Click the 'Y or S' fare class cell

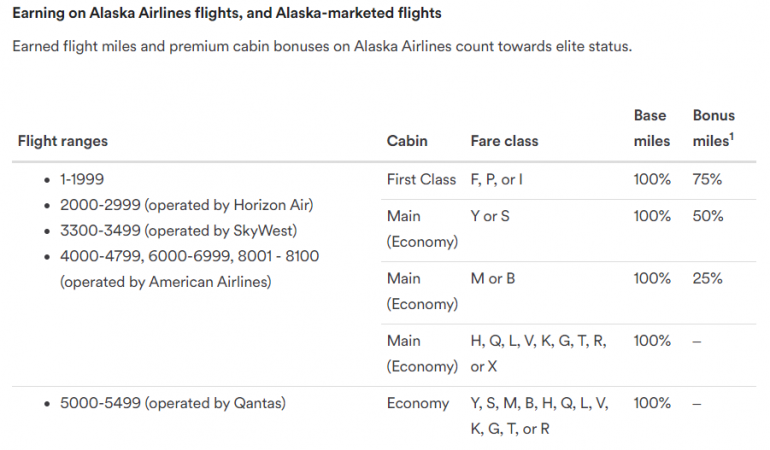(x=490, y=216)
